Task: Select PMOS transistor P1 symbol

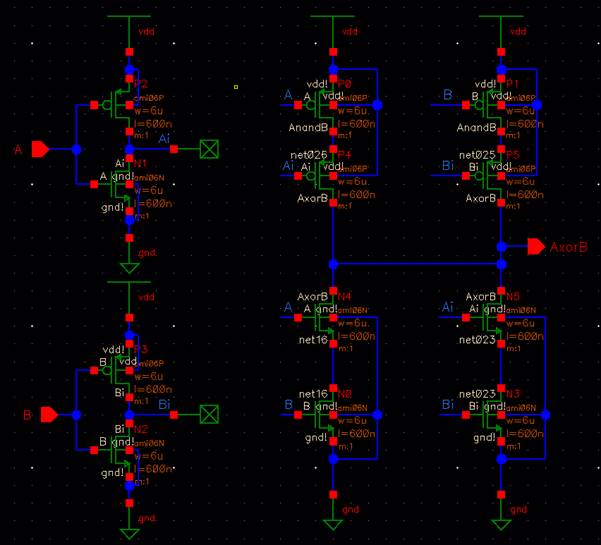Action: pyautogui.click(x=488, y=105)
